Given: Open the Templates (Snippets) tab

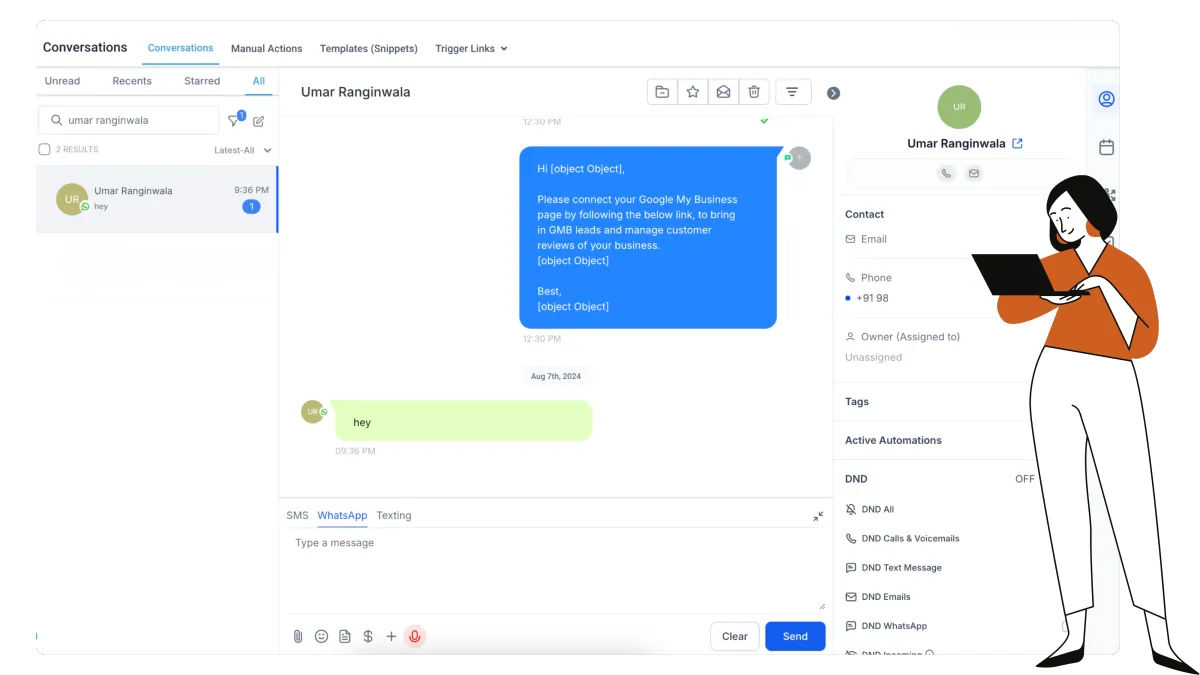Looking at the screenshot, I should click(x=369, y=48).
